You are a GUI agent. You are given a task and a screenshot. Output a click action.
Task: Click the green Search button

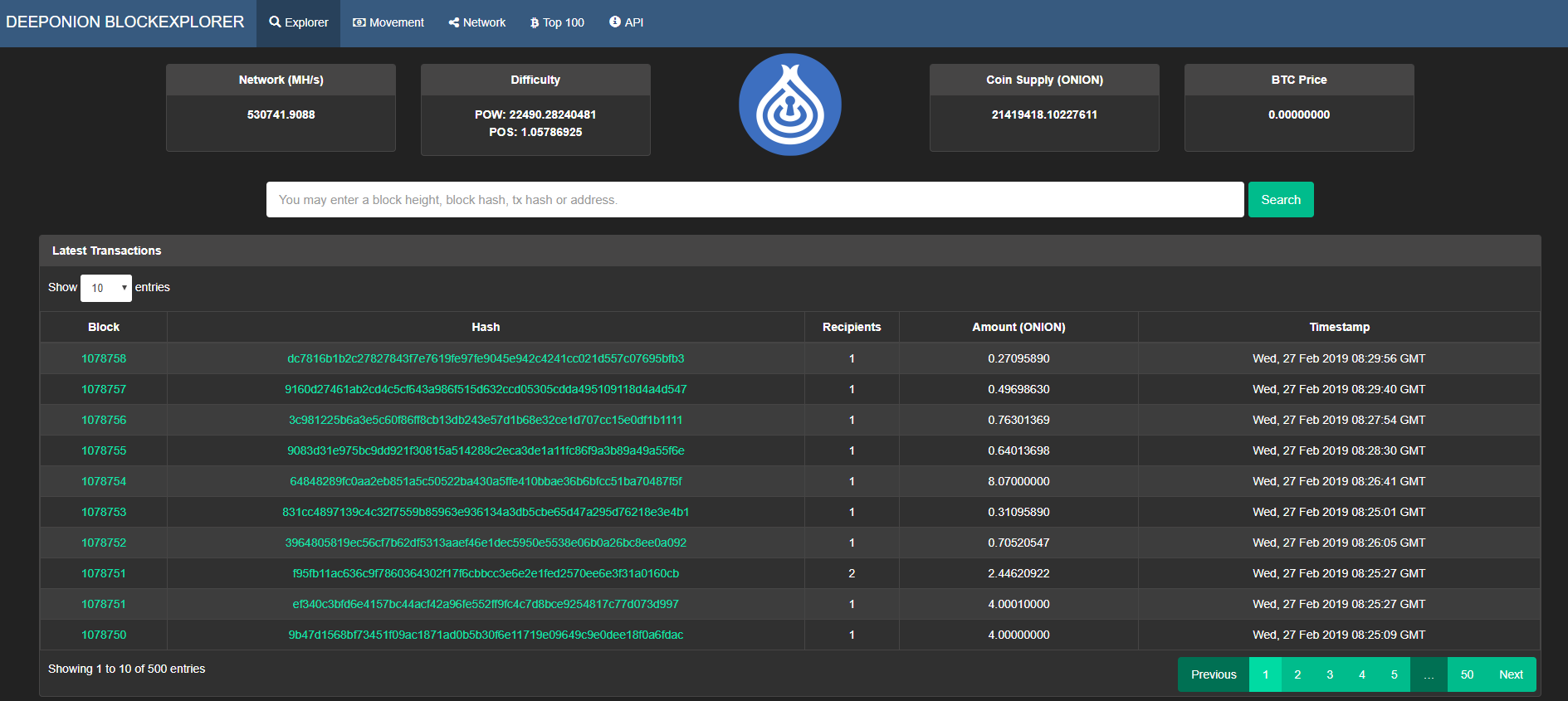(1281, 200)
